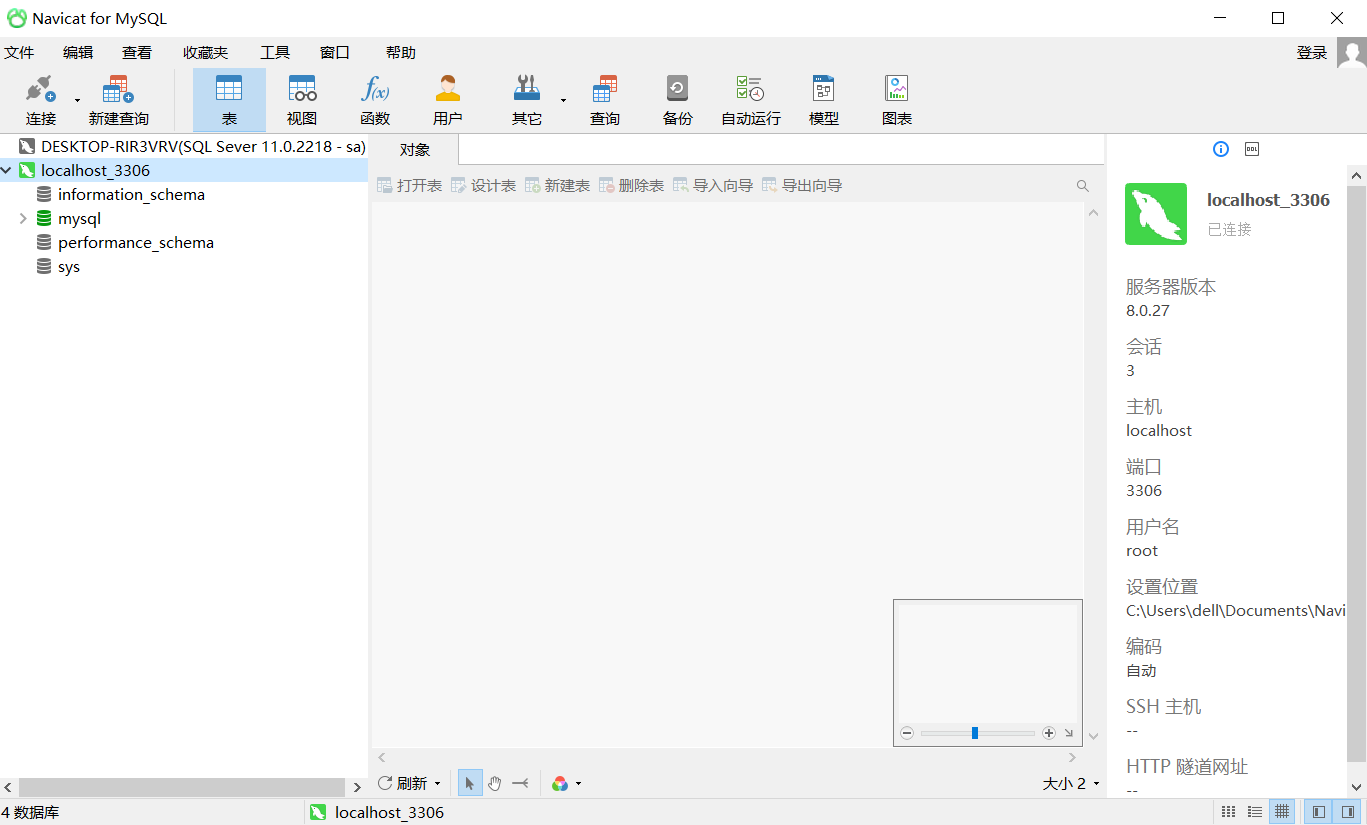
Task: Open the 用户 users section
Action: pyautogui.click(x=448, y=100)
